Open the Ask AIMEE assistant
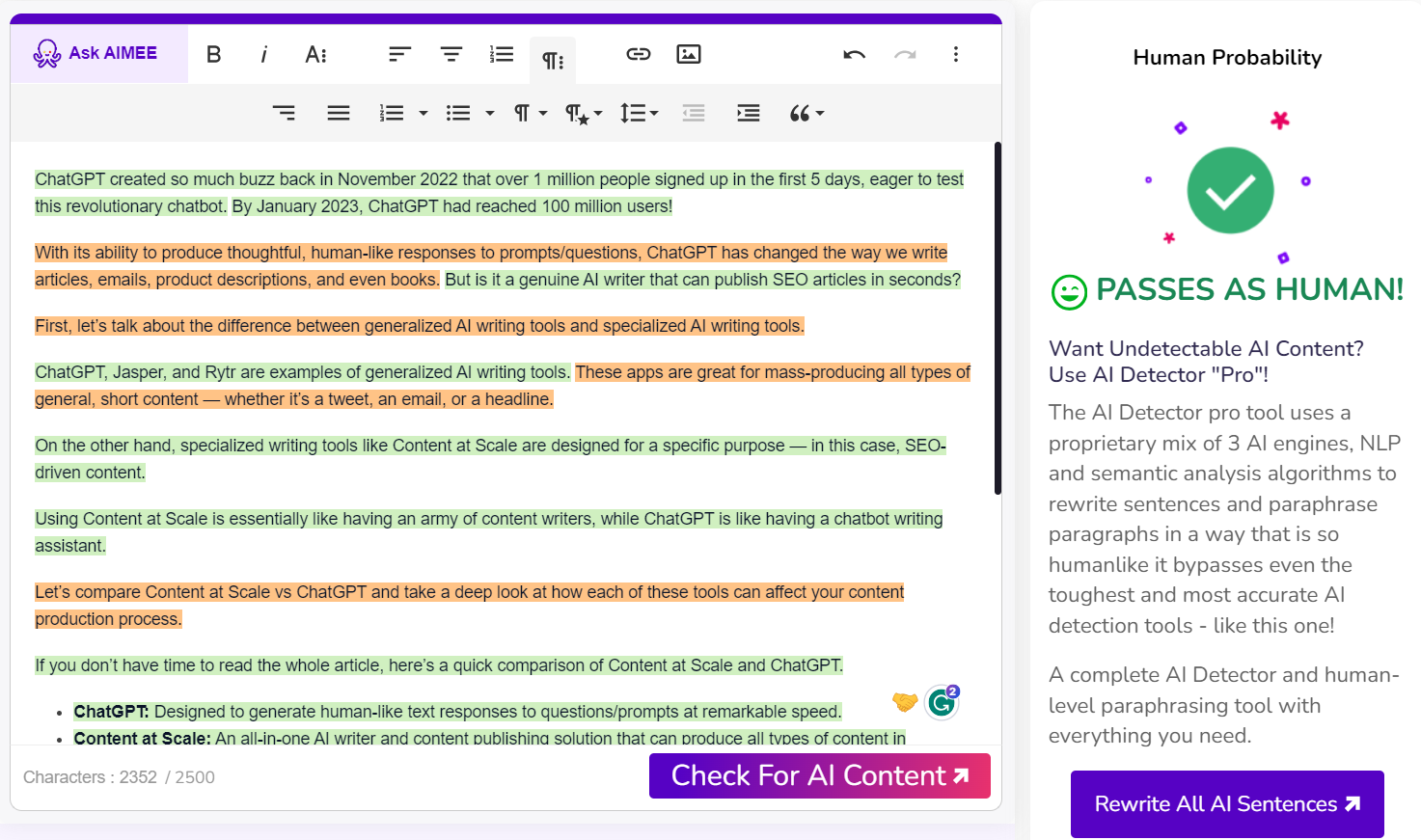The width and height of the screenshot is (1421, 840). point(97,54)
